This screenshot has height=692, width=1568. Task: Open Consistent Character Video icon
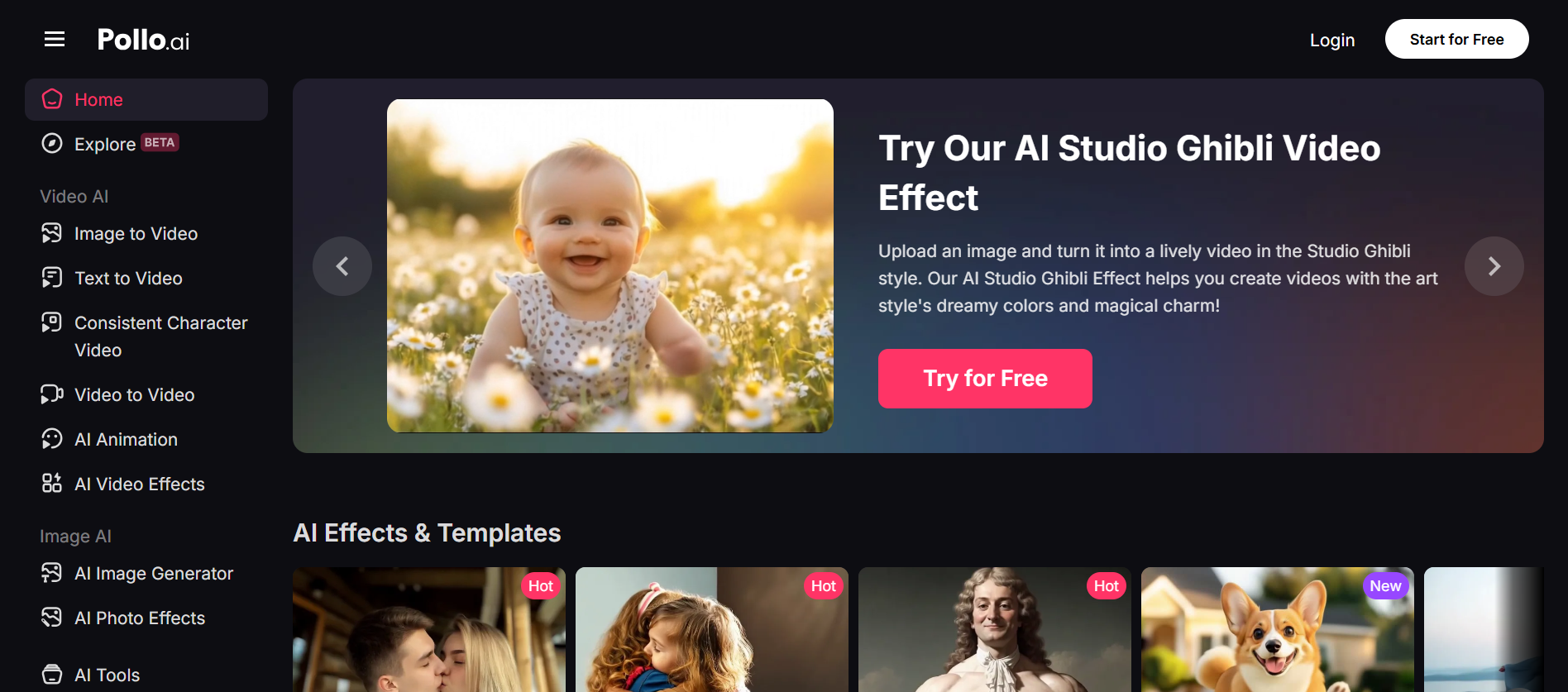pyautogui.click(x=52, y=322)
